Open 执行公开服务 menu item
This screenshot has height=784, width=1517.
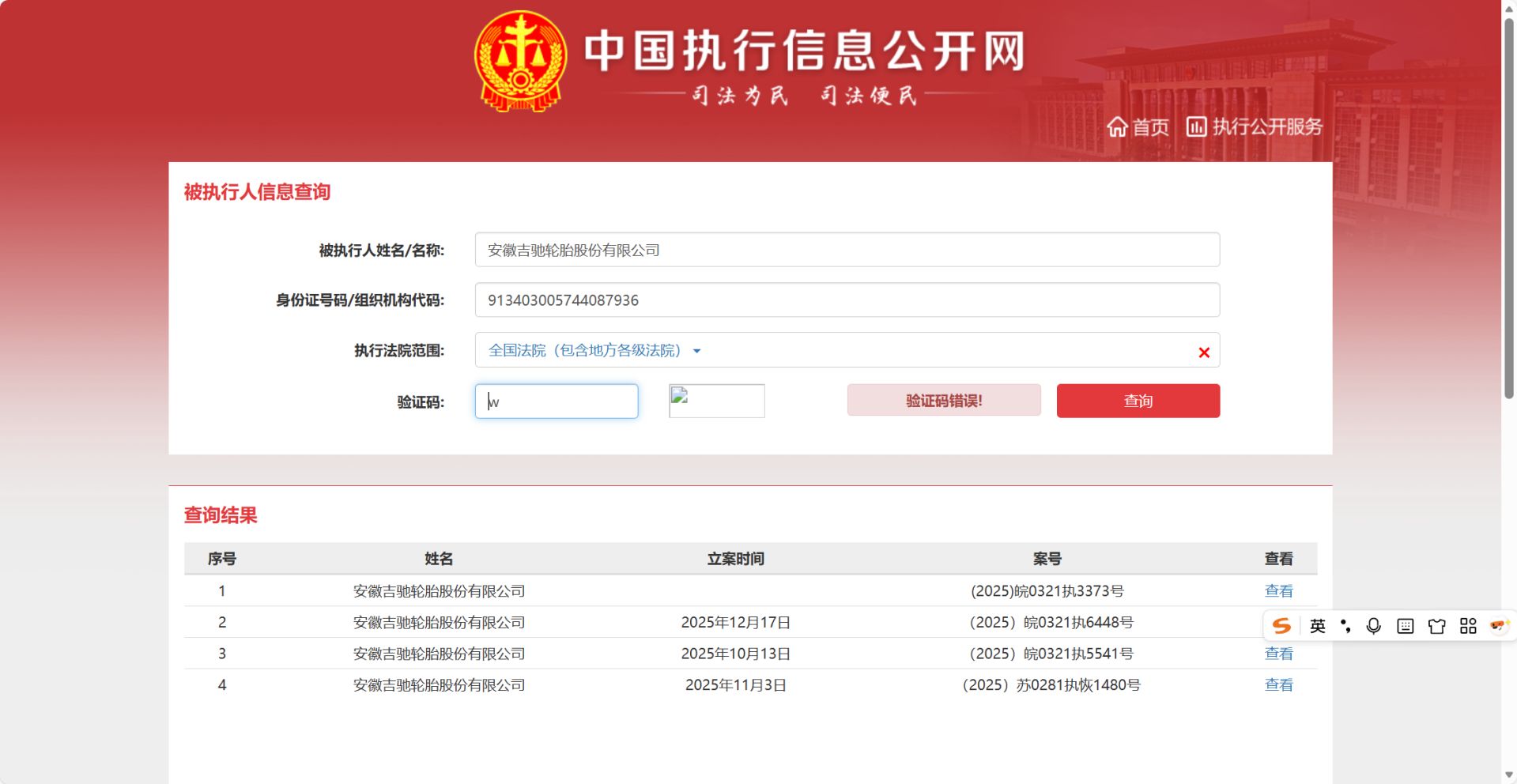[x=1255, y=126]
